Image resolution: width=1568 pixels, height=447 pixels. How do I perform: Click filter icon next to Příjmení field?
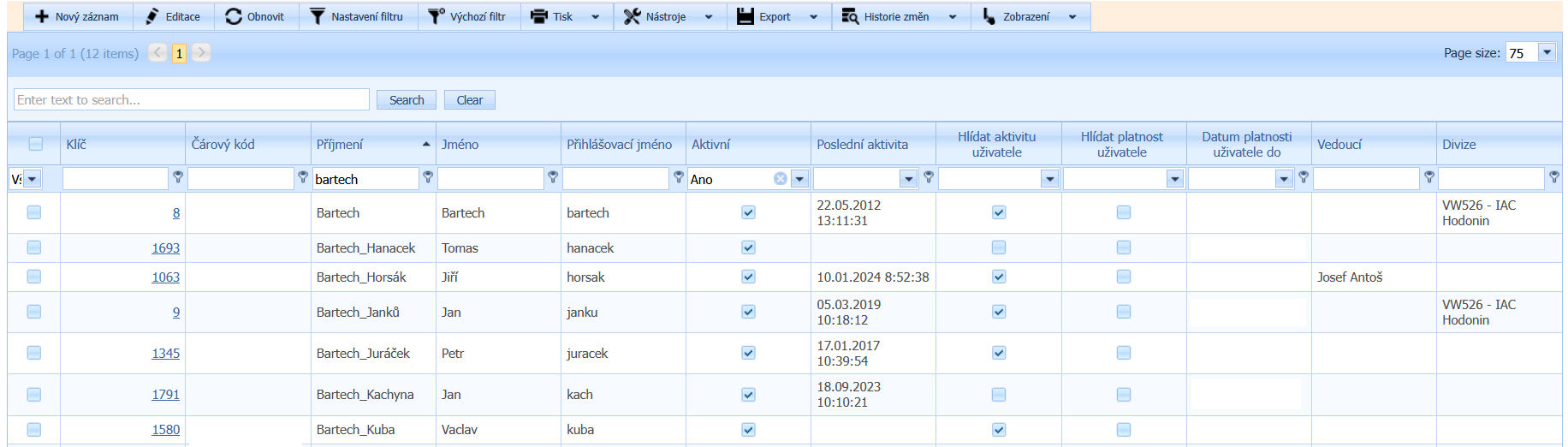pos(428,177)
